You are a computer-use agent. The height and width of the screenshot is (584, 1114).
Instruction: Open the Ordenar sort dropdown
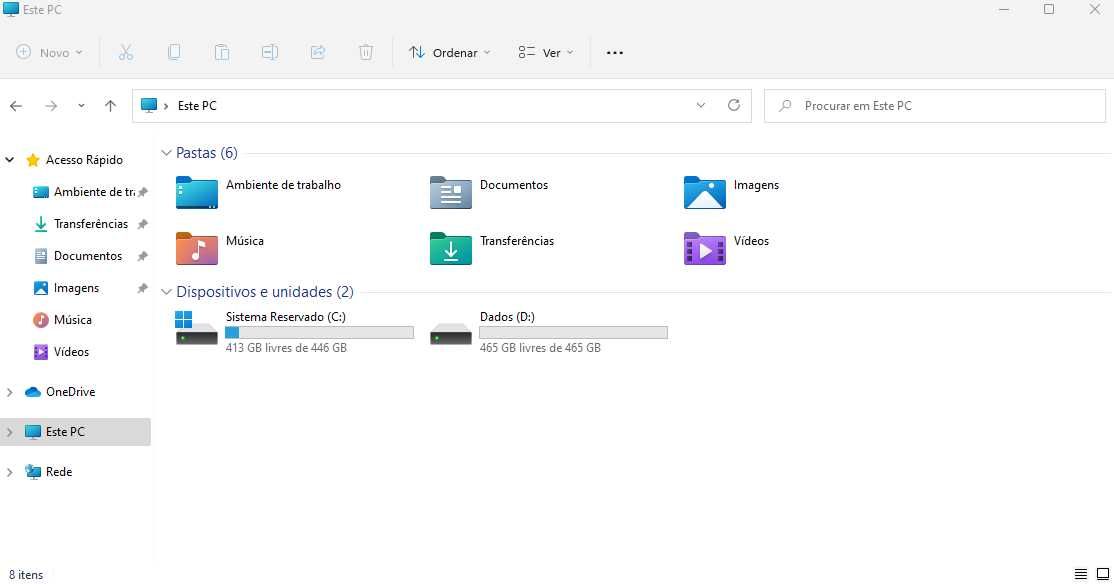click(450, 53)
